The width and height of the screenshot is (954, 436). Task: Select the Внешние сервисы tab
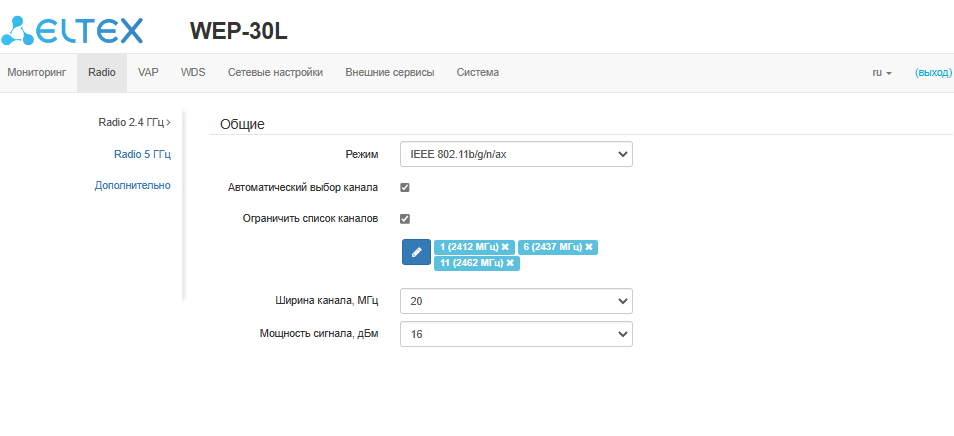[x=390, y=73]
